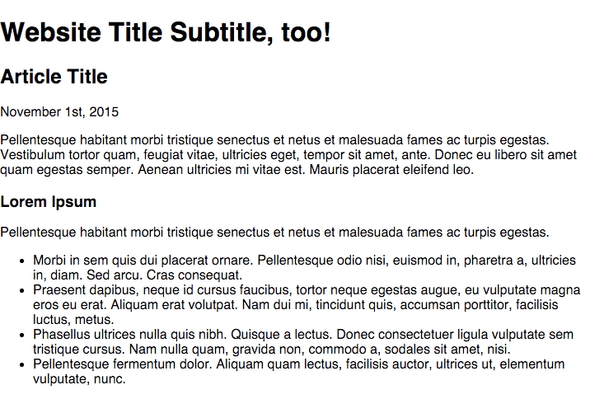Screen dimensions: 590x395
Task: Click the bullet point before Morbi in sem
Action: 22,261
